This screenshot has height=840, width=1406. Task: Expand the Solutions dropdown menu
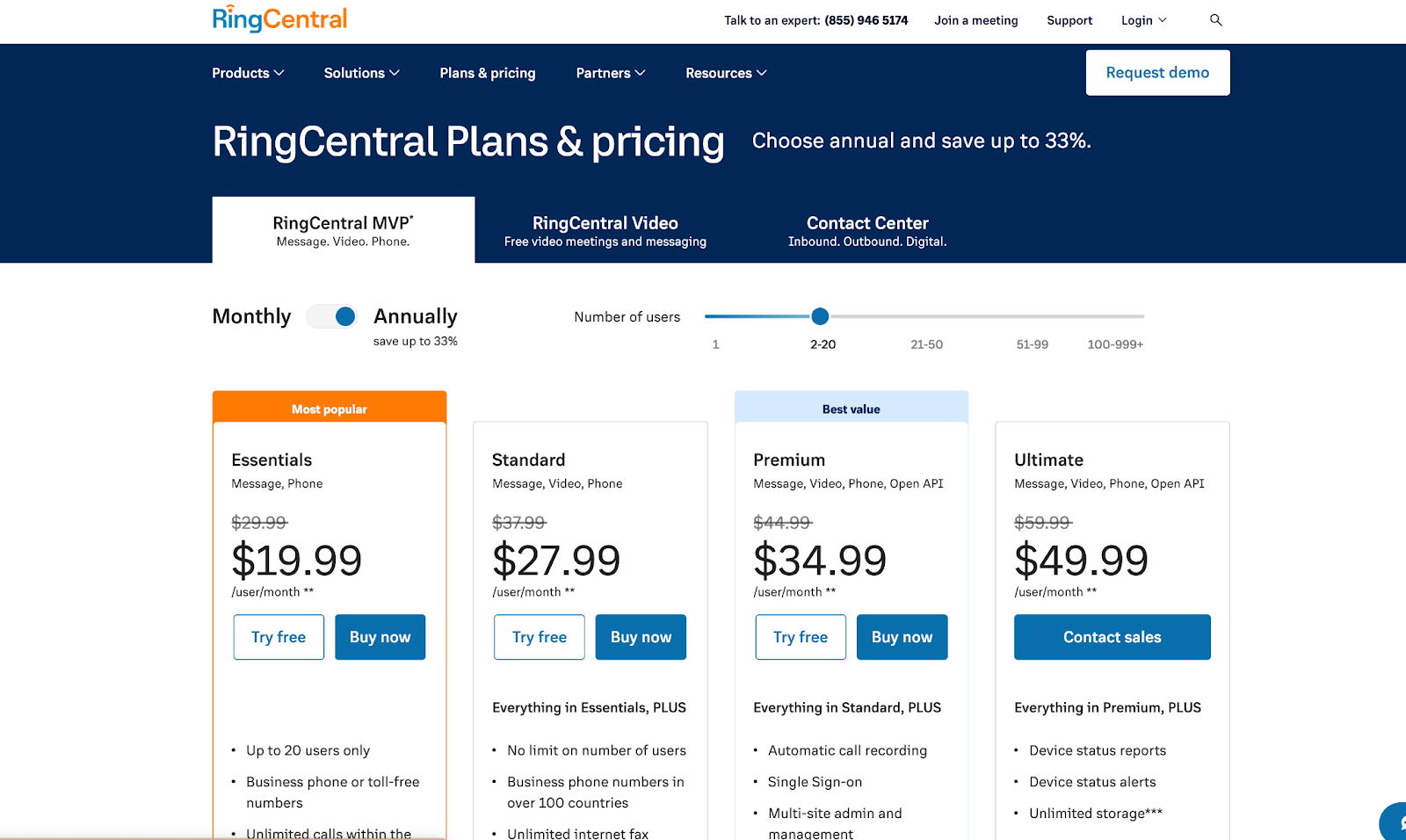(361, 73)
